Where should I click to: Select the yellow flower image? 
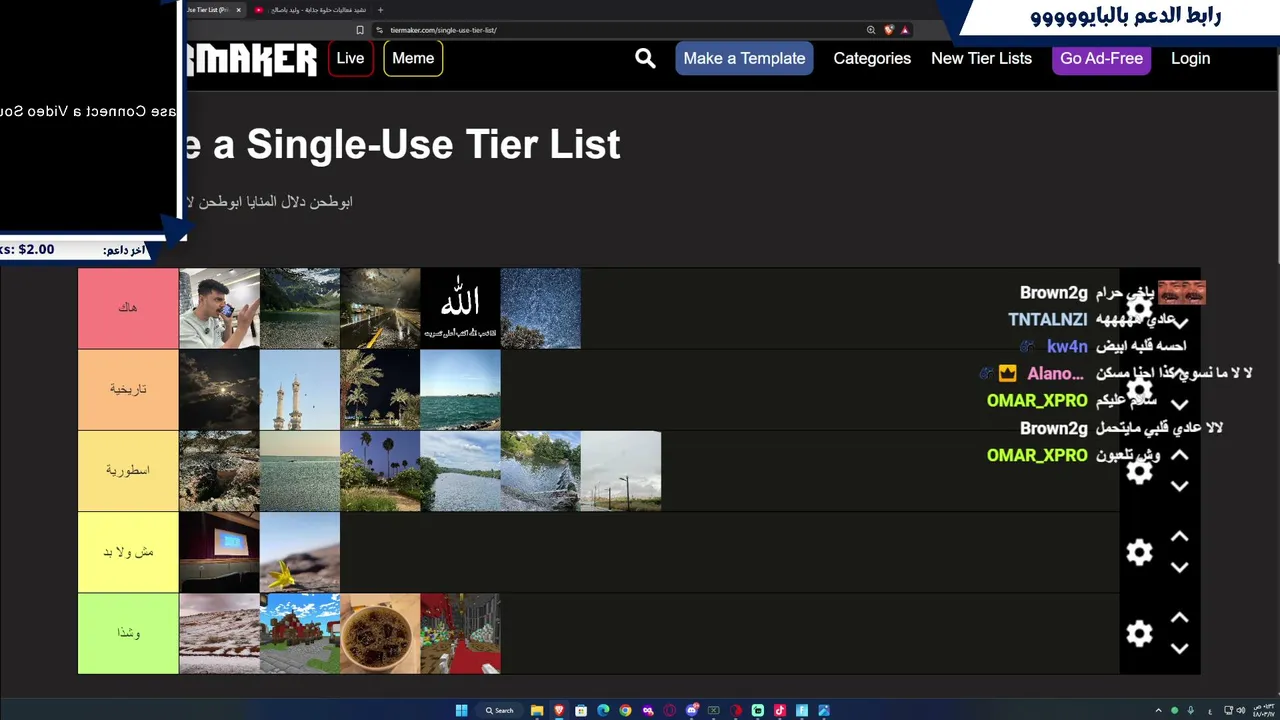click(300, 552)
